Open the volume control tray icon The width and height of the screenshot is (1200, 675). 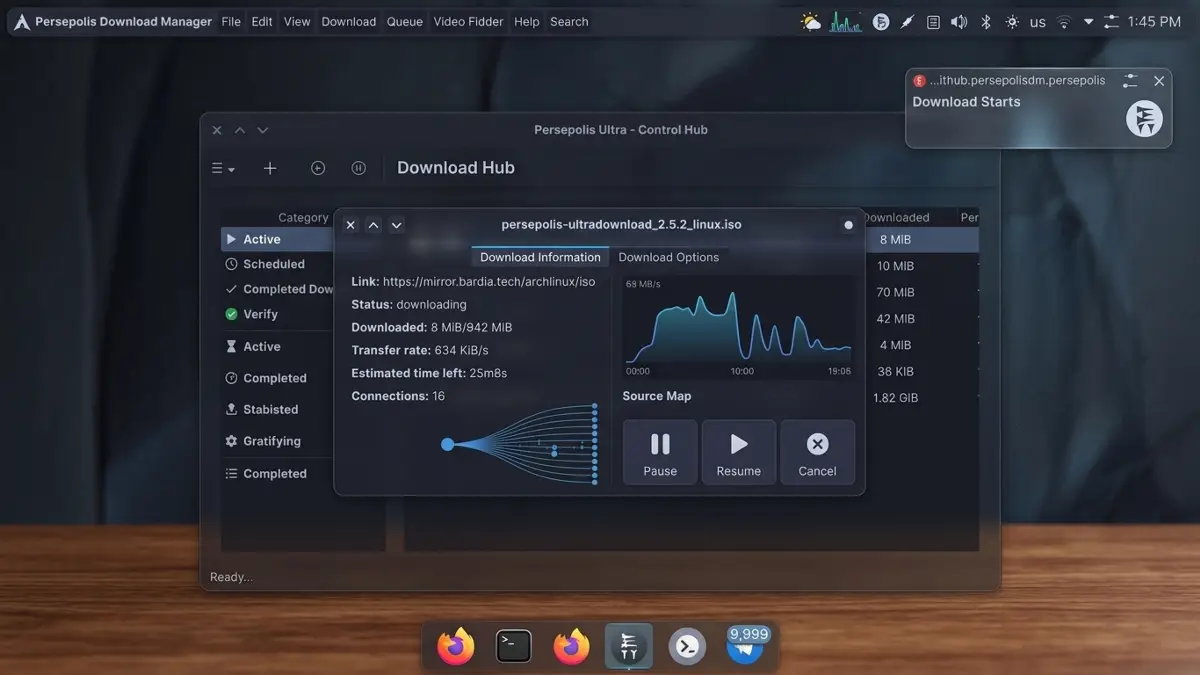click(959, 21)
